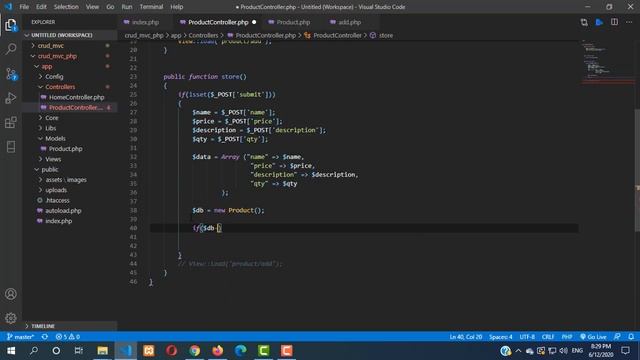Open the Extensions view
Screen dimensions: 640x360
tap(11, 122)
